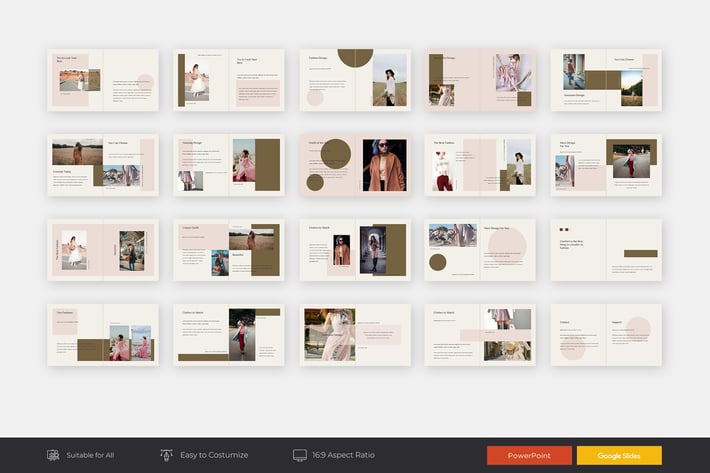Select slide with olive semicircle at top
Viewport: 710px width, 473px height.
coord(355,80)
